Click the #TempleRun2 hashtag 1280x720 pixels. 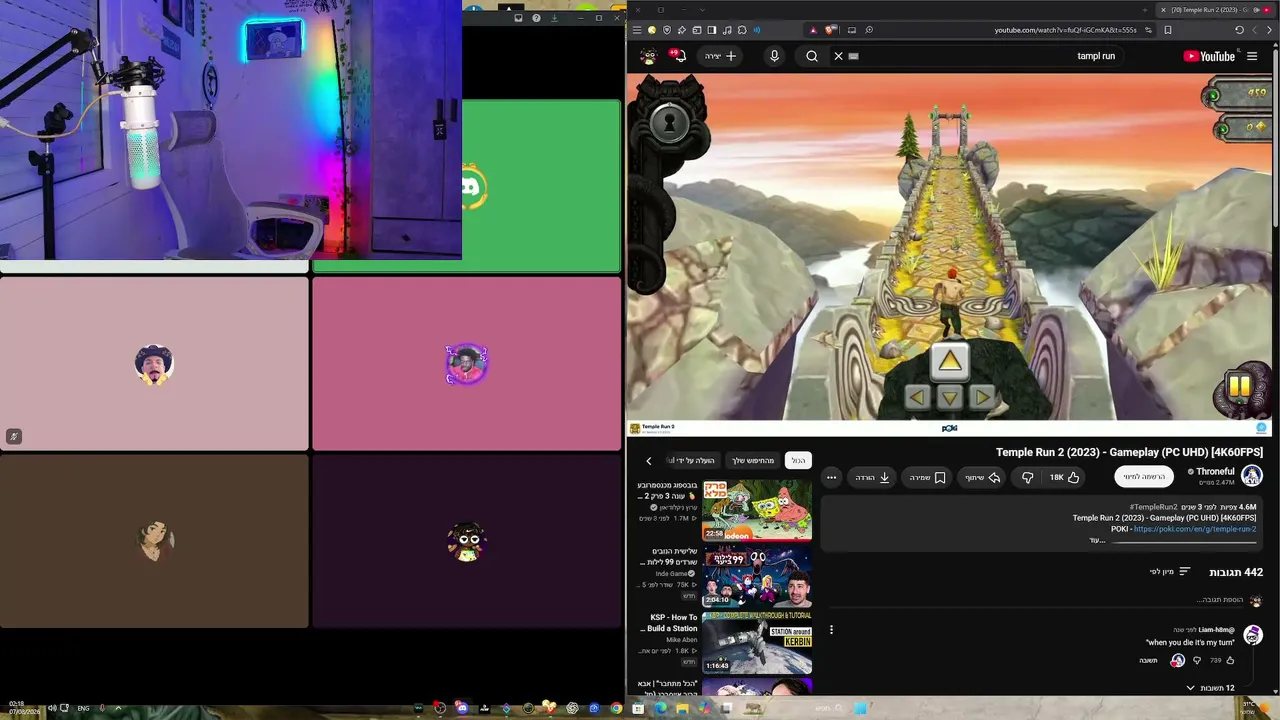tap(1153, 507)
